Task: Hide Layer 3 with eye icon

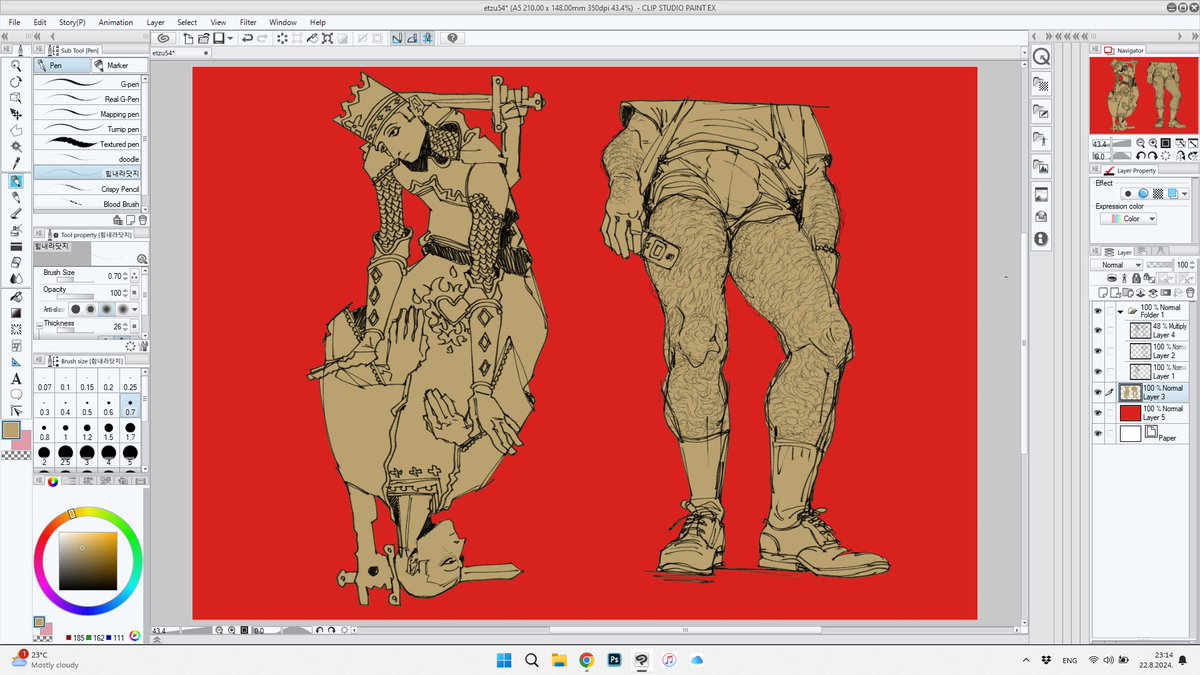Action: pyautogui.click(x=1098, y=392)
